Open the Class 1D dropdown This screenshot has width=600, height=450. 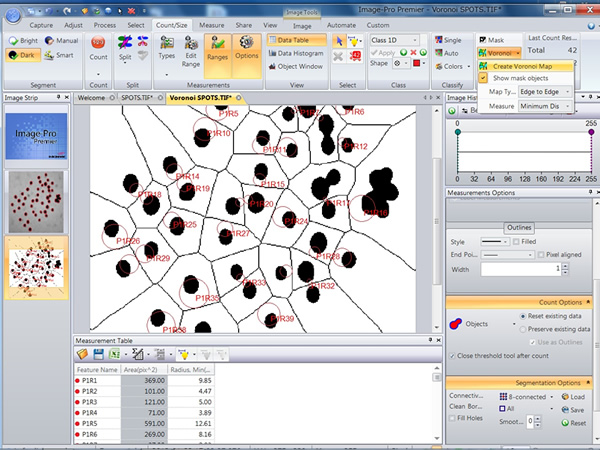click(x=395, y=40)
